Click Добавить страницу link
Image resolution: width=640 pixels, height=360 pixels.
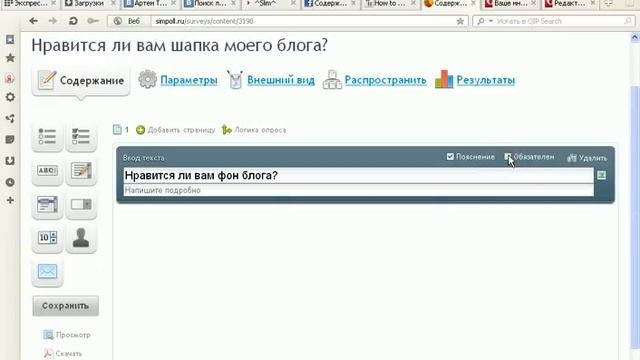pyautogui.click(x=181, y=130)
